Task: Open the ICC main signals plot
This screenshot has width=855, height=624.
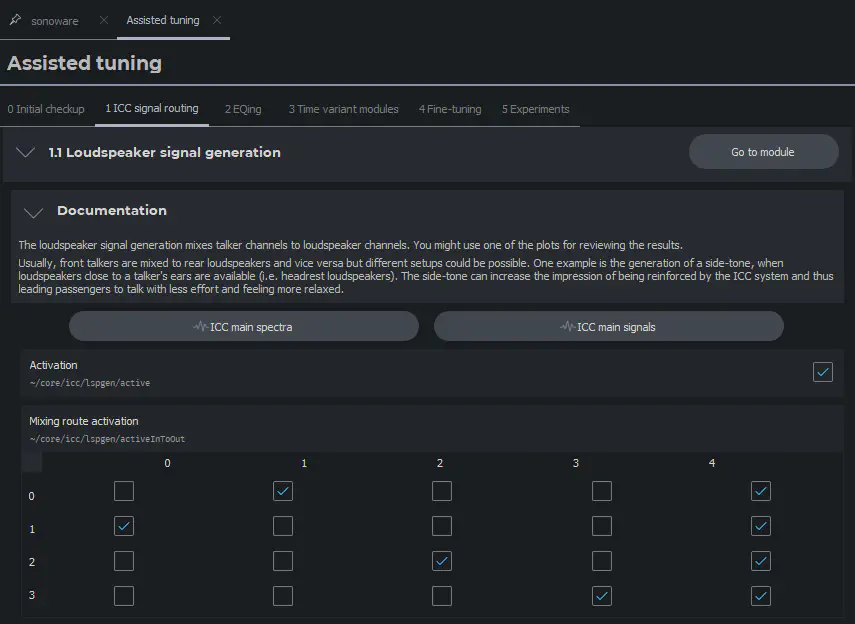Action: click(609, 326)
